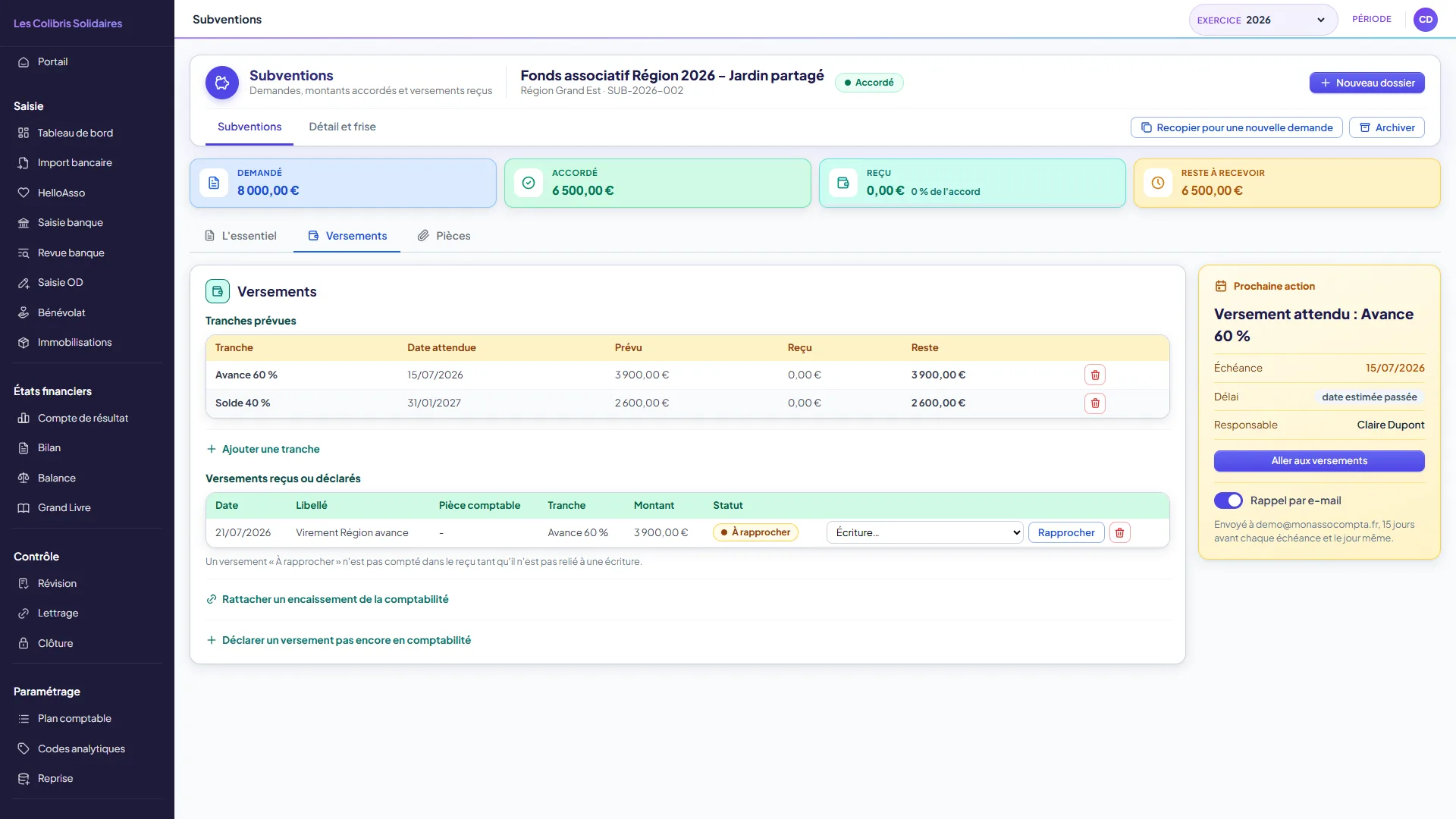Click Déclarer un versement pas encore en comptabilité
The image size is (1456, 819).
coord(339,641)
